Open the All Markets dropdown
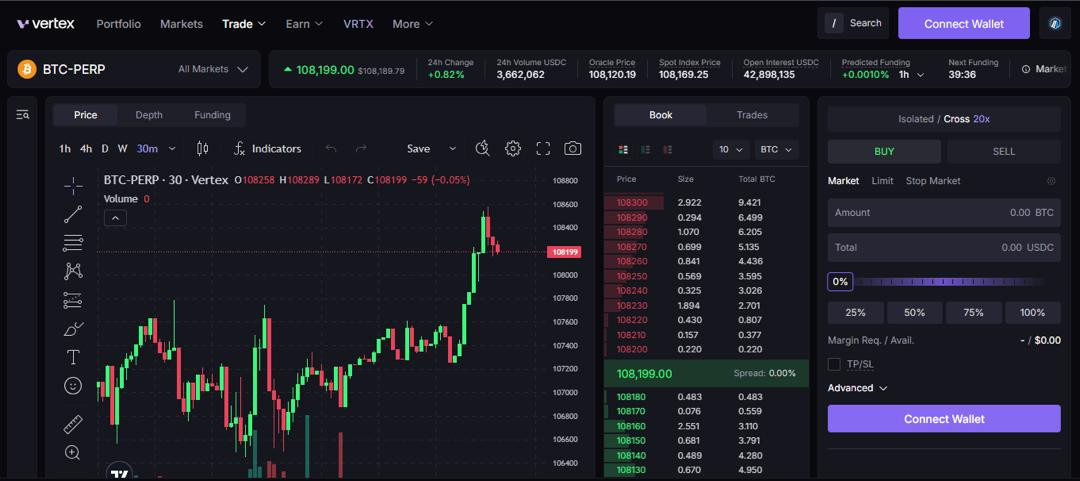1080x481 pixels. [212, 70]
